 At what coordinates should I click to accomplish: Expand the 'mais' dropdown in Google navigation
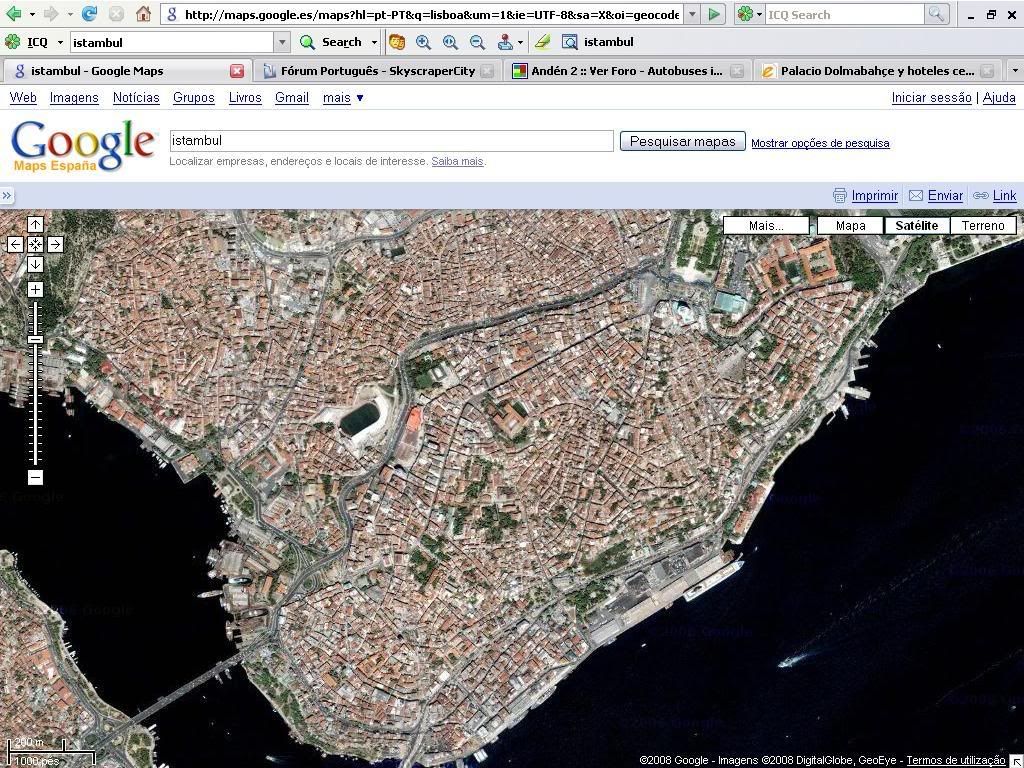[x=343, y=97]
